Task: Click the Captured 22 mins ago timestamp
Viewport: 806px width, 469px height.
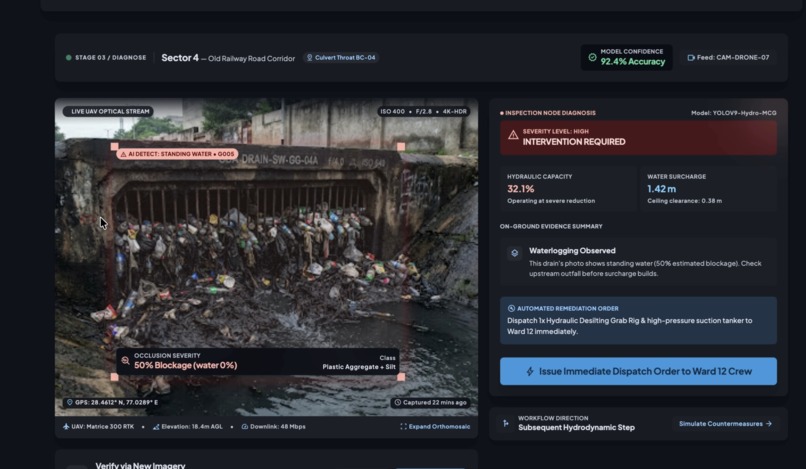Action: 435,403
